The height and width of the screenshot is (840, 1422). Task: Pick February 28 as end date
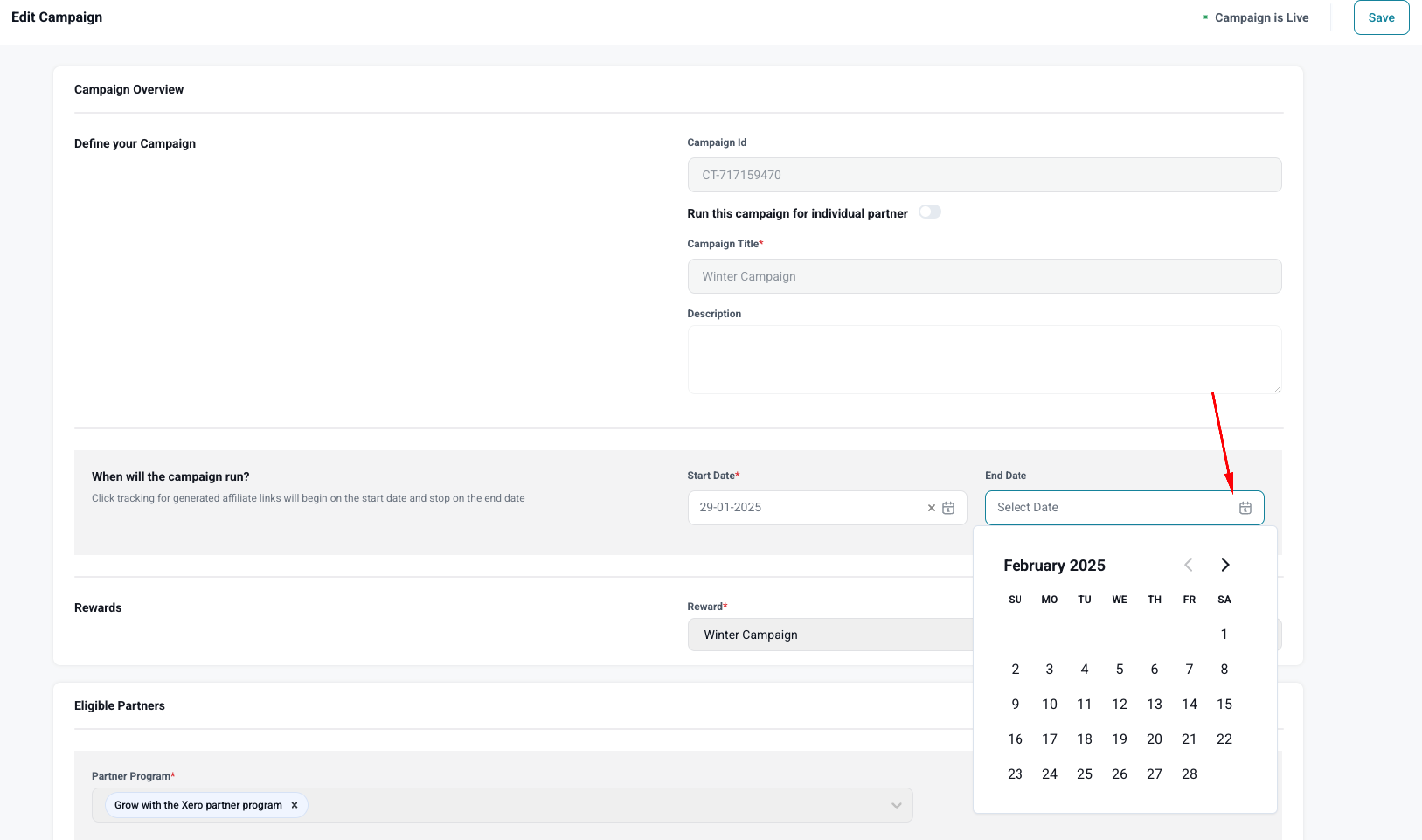(x=1189, y=774)
